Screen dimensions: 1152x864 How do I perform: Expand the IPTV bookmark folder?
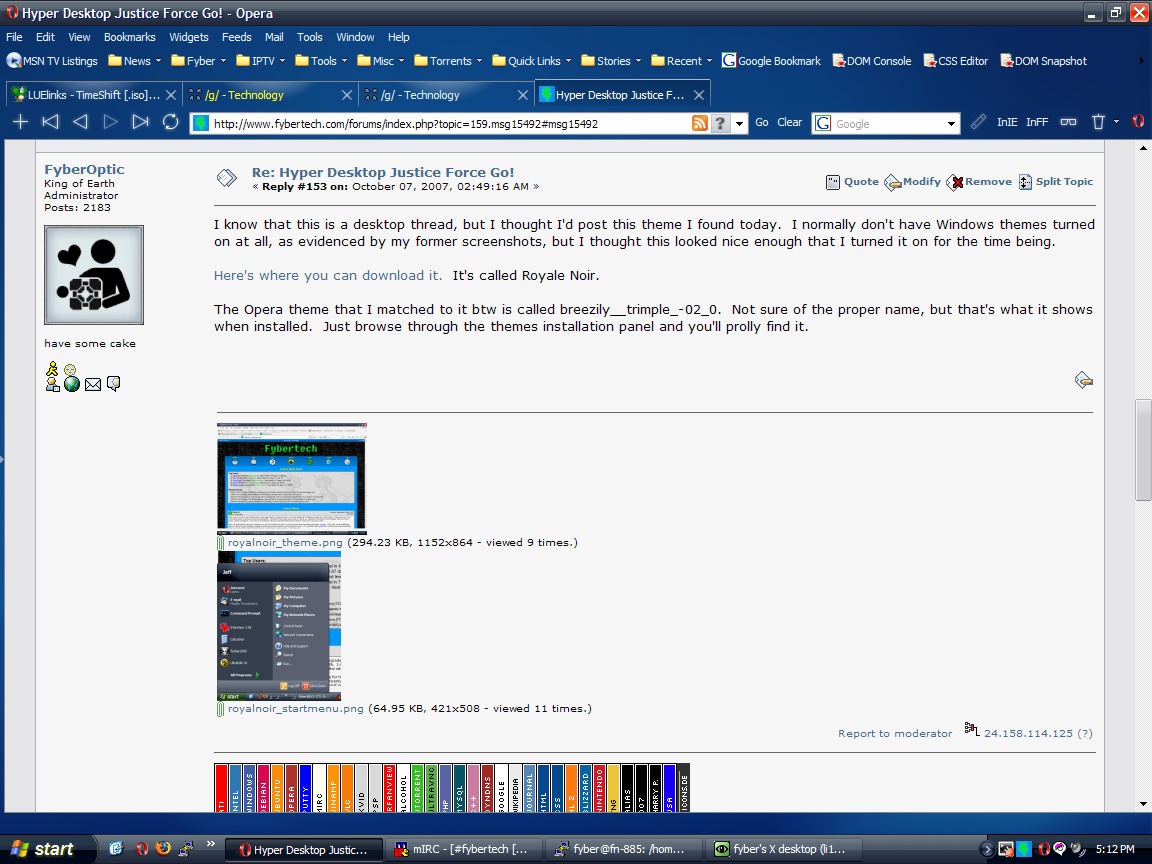[x=261, y=61]
